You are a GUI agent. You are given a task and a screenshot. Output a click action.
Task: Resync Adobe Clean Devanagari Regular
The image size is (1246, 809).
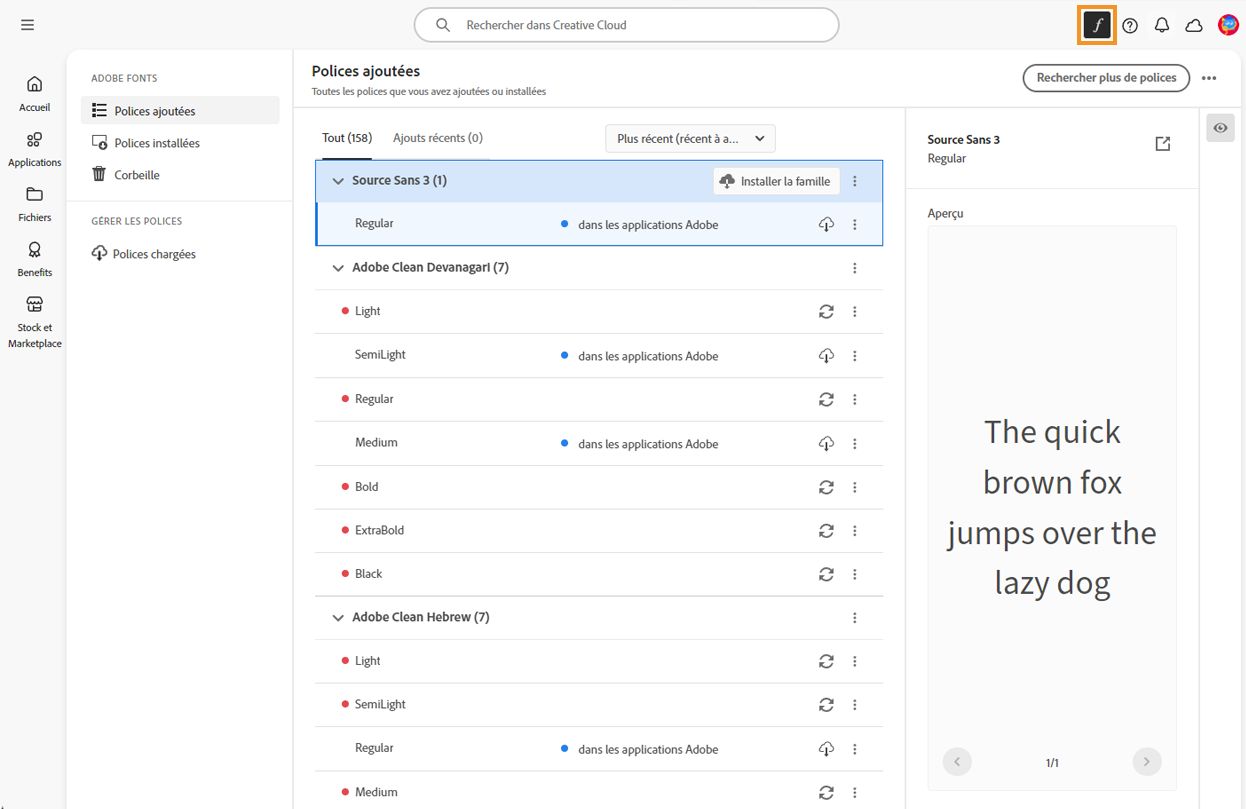click(826, 399)
